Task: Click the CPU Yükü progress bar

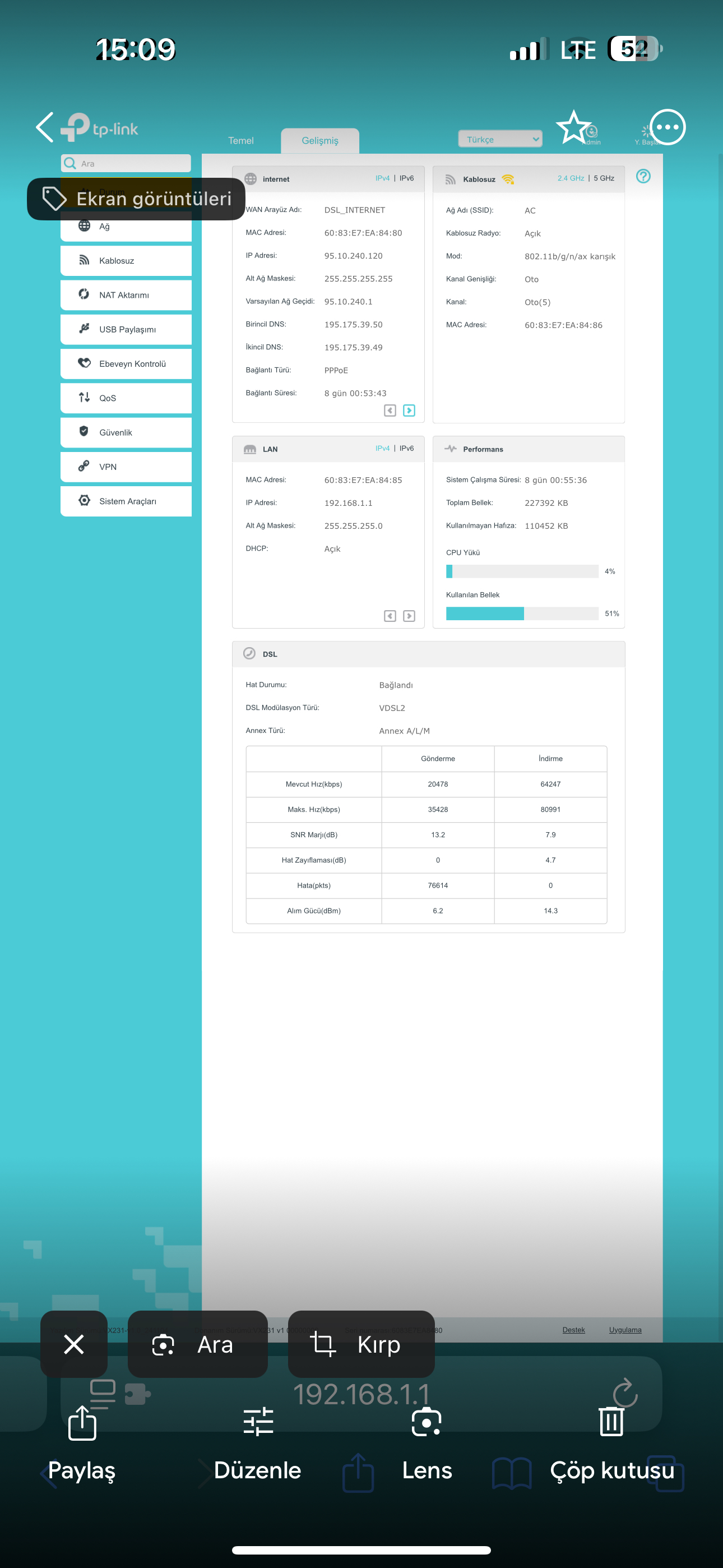Action: [522, 571]
